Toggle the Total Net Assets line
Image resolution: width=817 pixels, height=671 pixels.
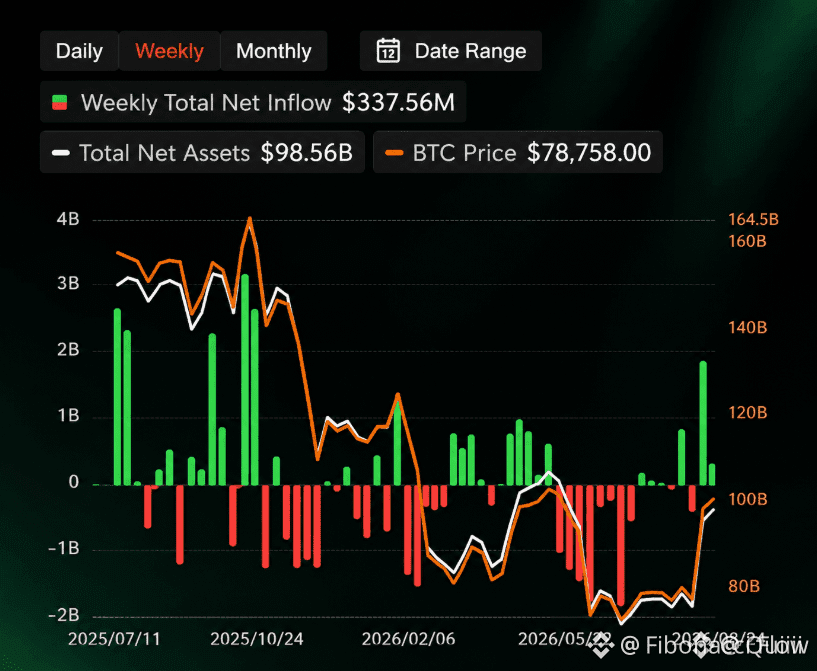pyautogui.click(x=202, y=153)
